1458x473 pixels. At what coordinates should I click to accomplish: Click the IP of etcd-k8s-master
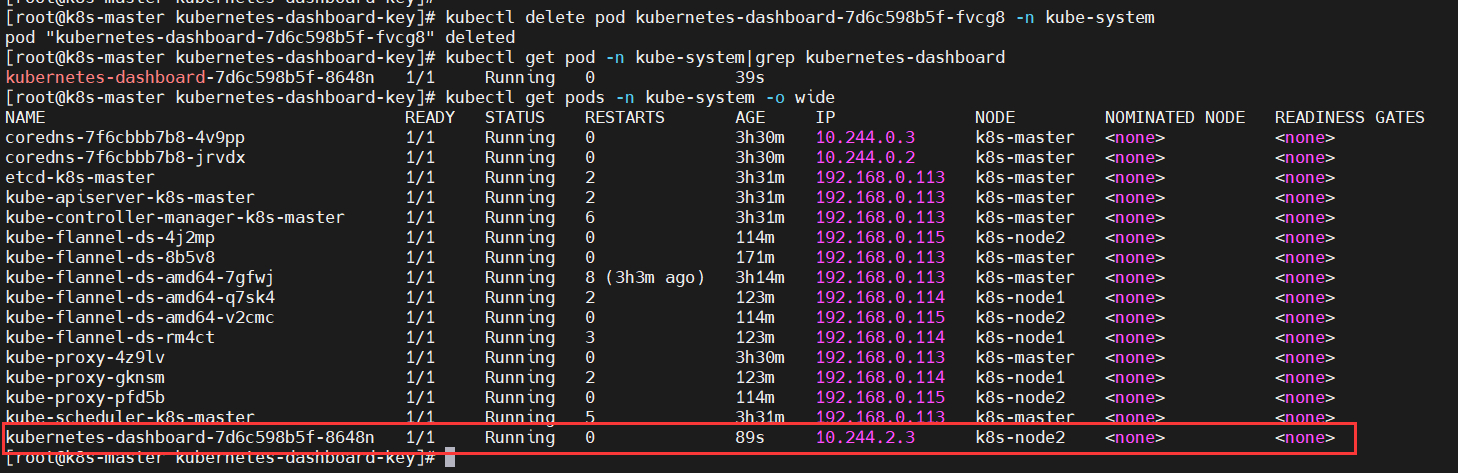click(880, 177)
